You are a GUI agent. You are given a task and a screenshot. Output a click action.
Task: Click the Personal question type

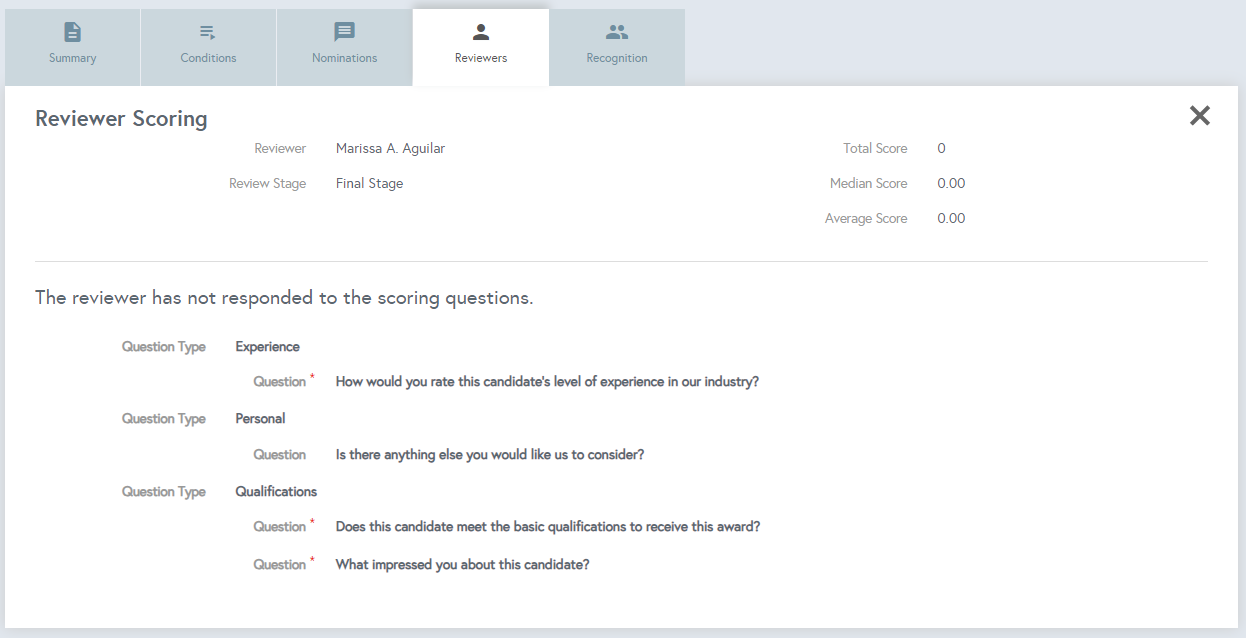[260, 419]
